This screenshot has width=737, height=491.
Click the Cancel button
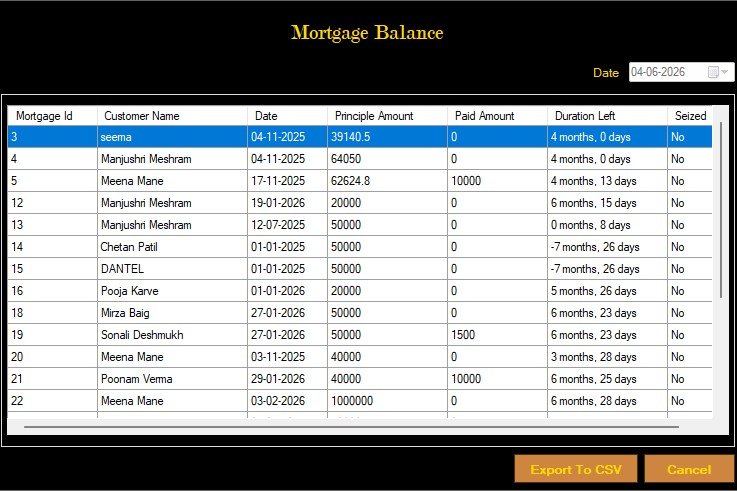click(x=689, y=469)
